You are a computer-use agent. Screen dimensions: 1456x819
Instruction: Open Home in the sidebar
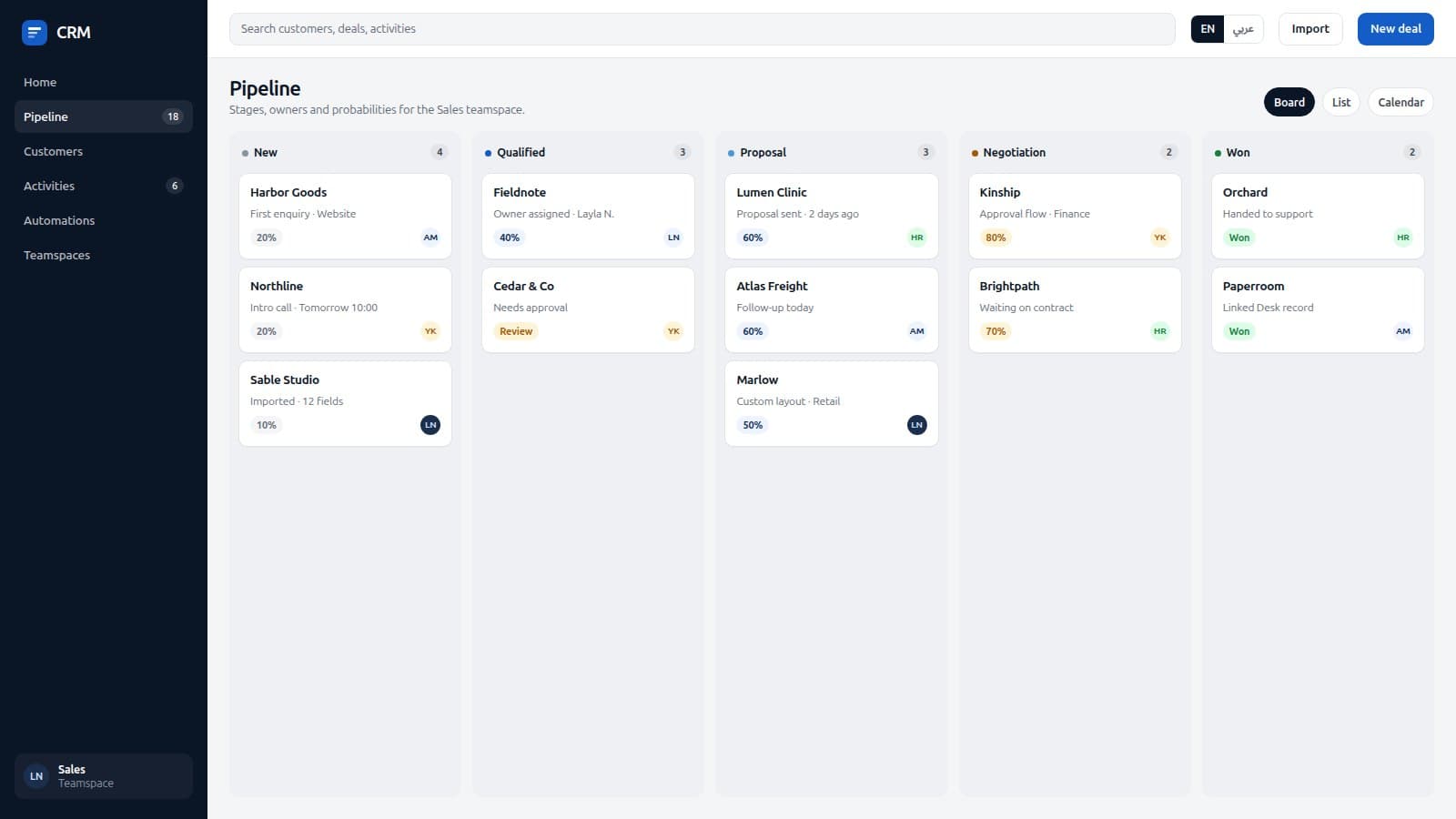click(104, 82)
